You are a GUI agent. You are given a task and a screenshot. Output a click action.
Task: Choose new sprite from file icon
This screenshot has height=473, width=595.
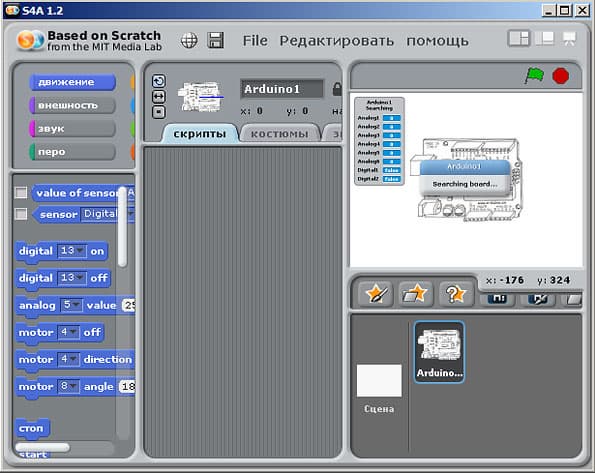(x=415, y=294)
